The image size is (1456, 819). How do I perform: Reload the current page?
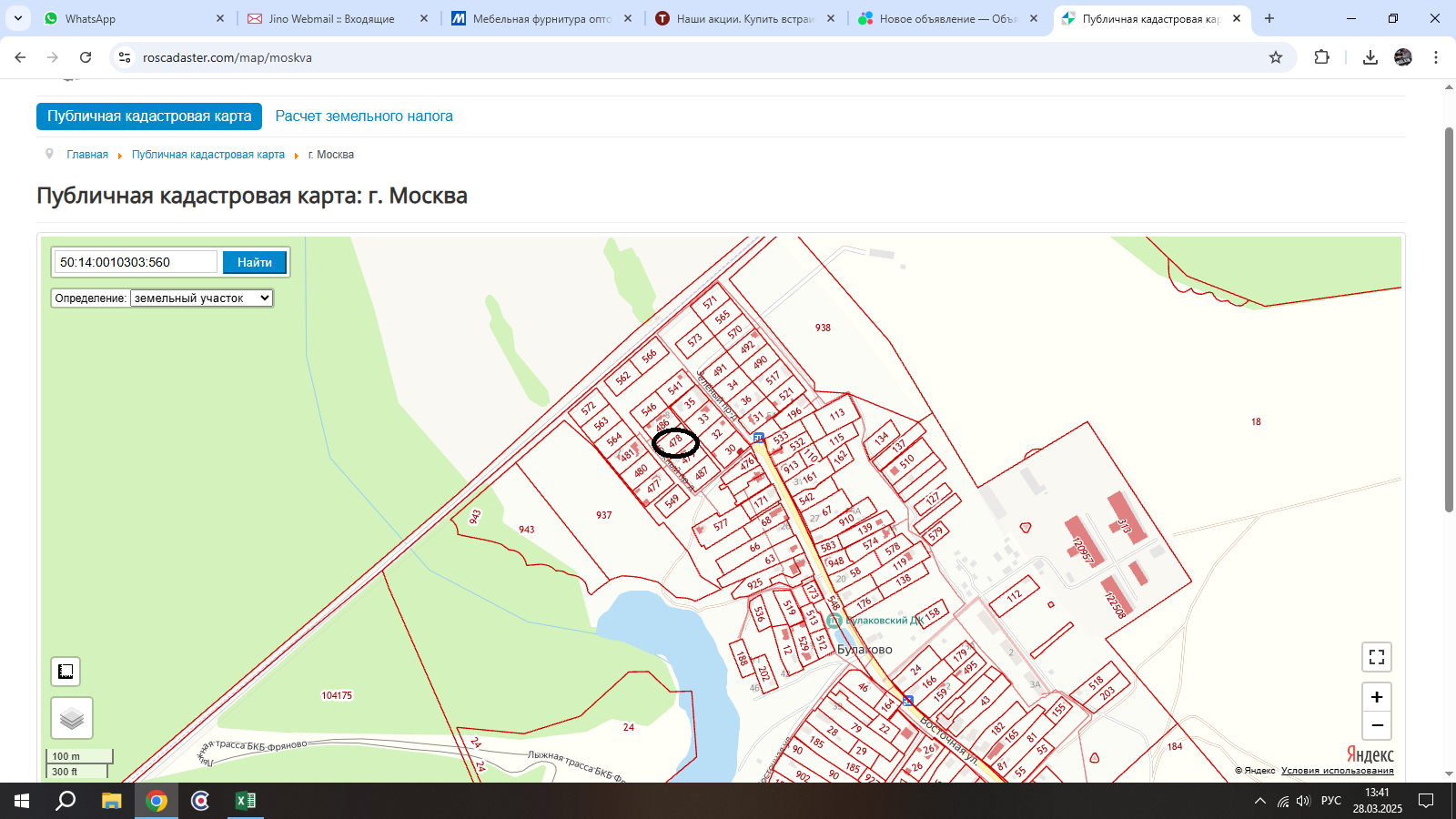pos(86,57)
